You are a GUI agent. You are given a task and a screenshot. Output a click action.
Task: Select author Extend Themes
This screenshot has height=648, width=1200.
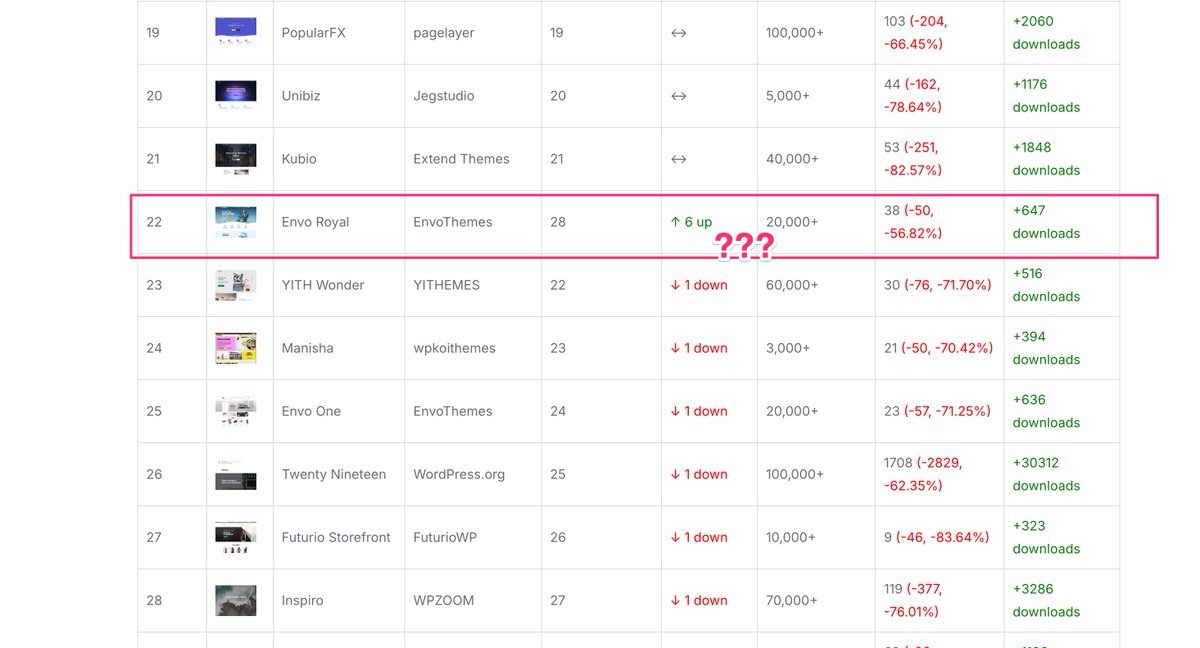pyautogui.click(x=461, y=159)
